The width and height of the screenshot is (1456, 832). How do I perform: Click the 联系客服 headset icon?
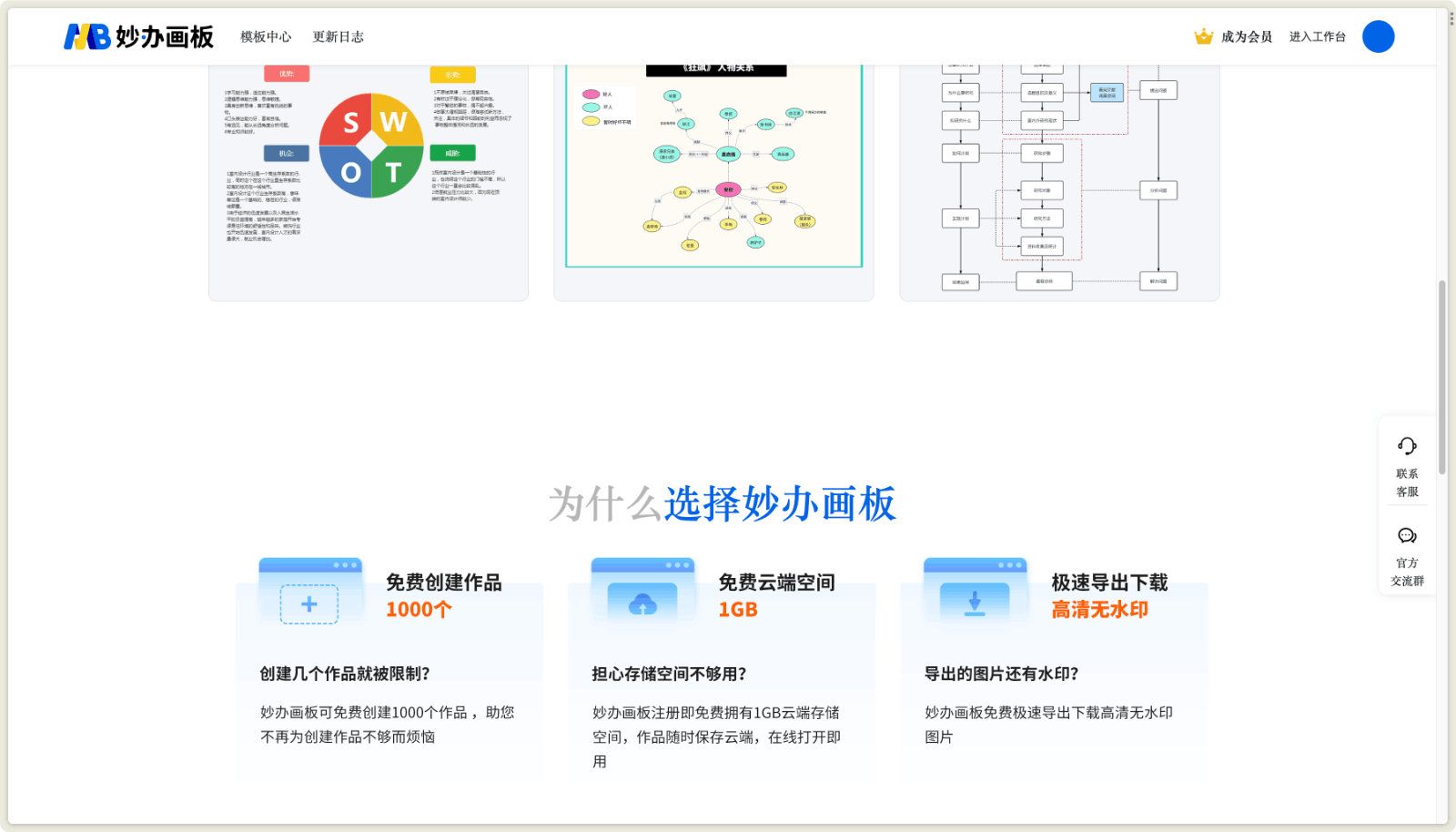click(1407, 446)
